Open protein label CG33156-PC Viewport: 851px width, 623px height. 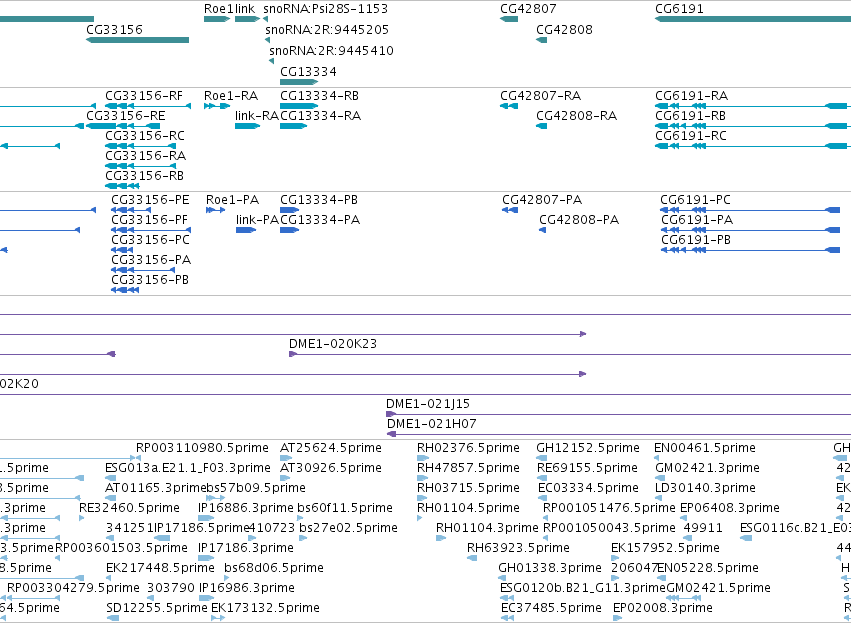point(150,240)
